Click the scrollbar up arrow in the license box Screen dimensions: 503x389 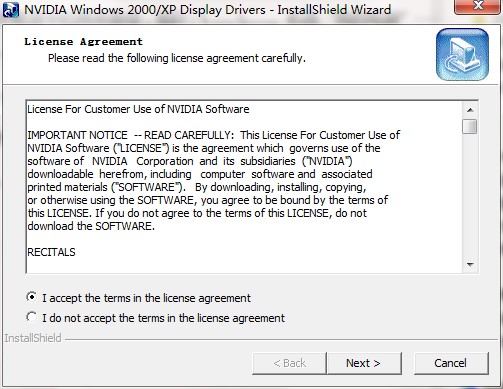tap(470, 110)
